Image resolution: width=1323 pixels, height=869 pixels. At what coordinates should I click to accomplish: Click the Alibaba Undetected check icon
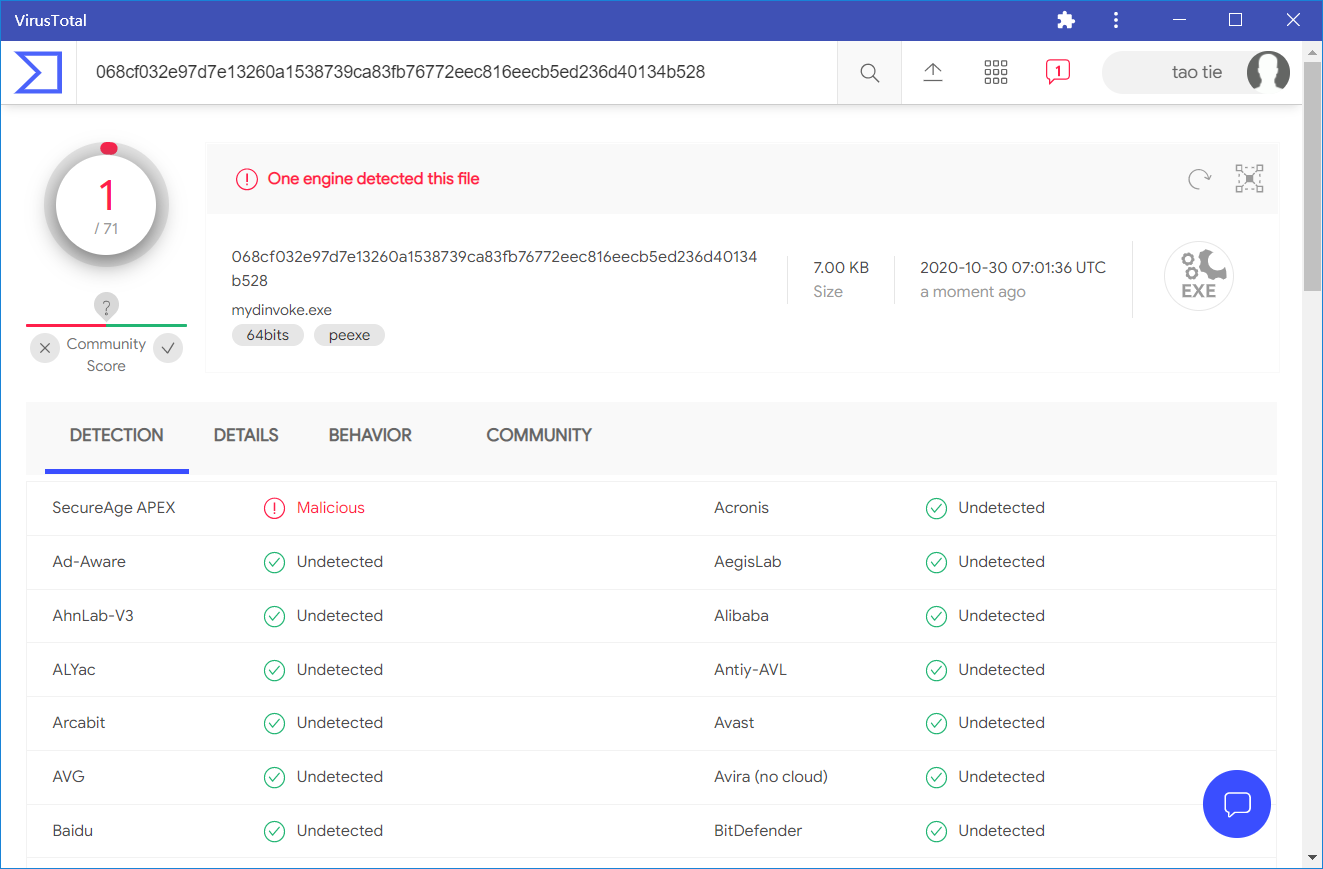pos(936,616)
